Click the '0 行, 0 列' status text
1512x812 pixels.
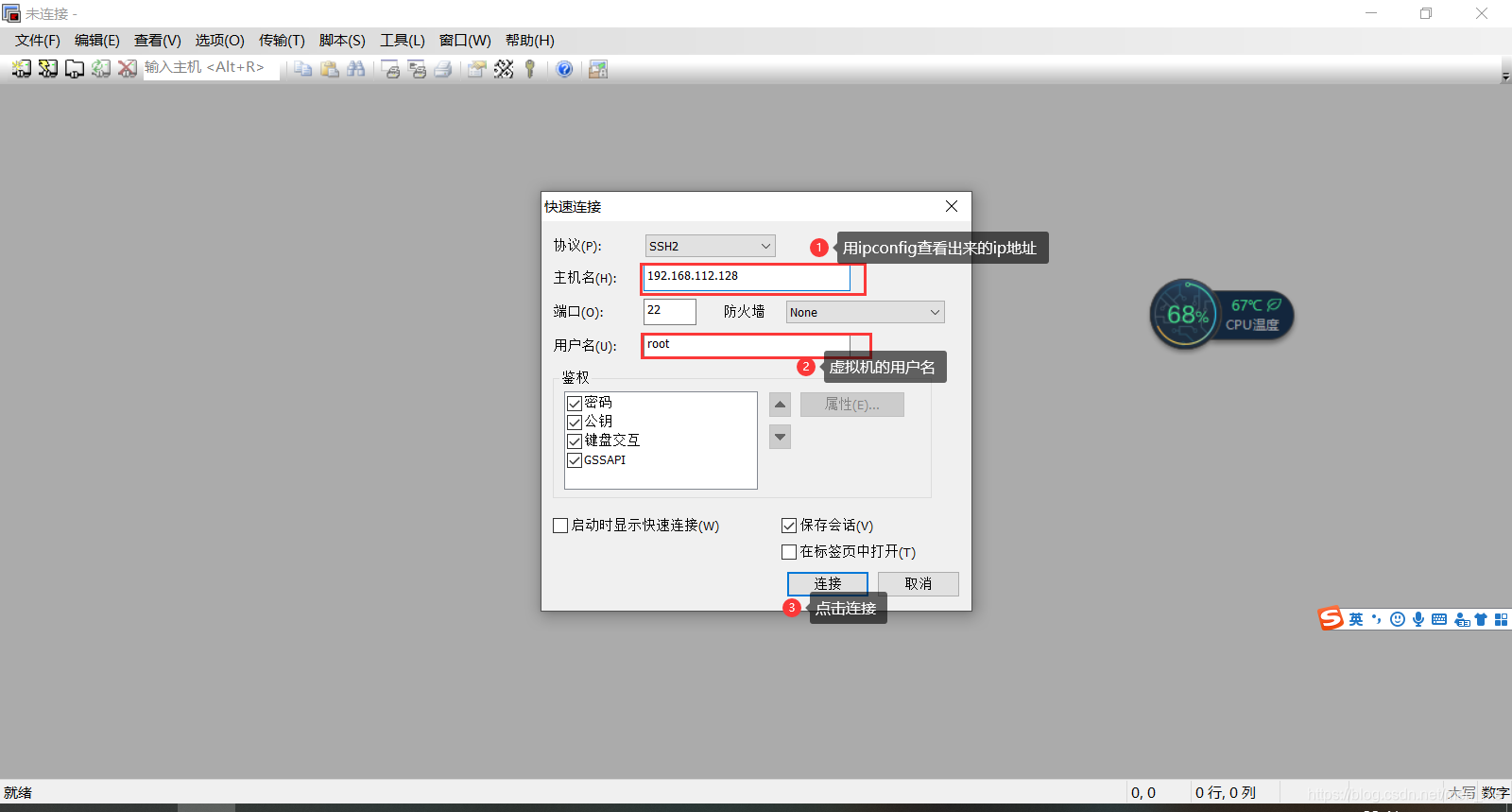(1226, 792)
